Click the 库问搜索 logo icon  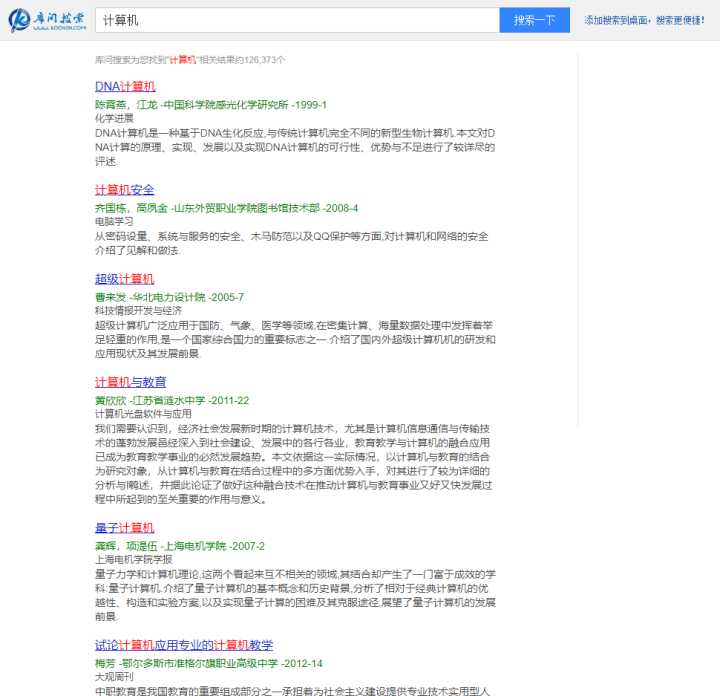[x=20, y=21]
